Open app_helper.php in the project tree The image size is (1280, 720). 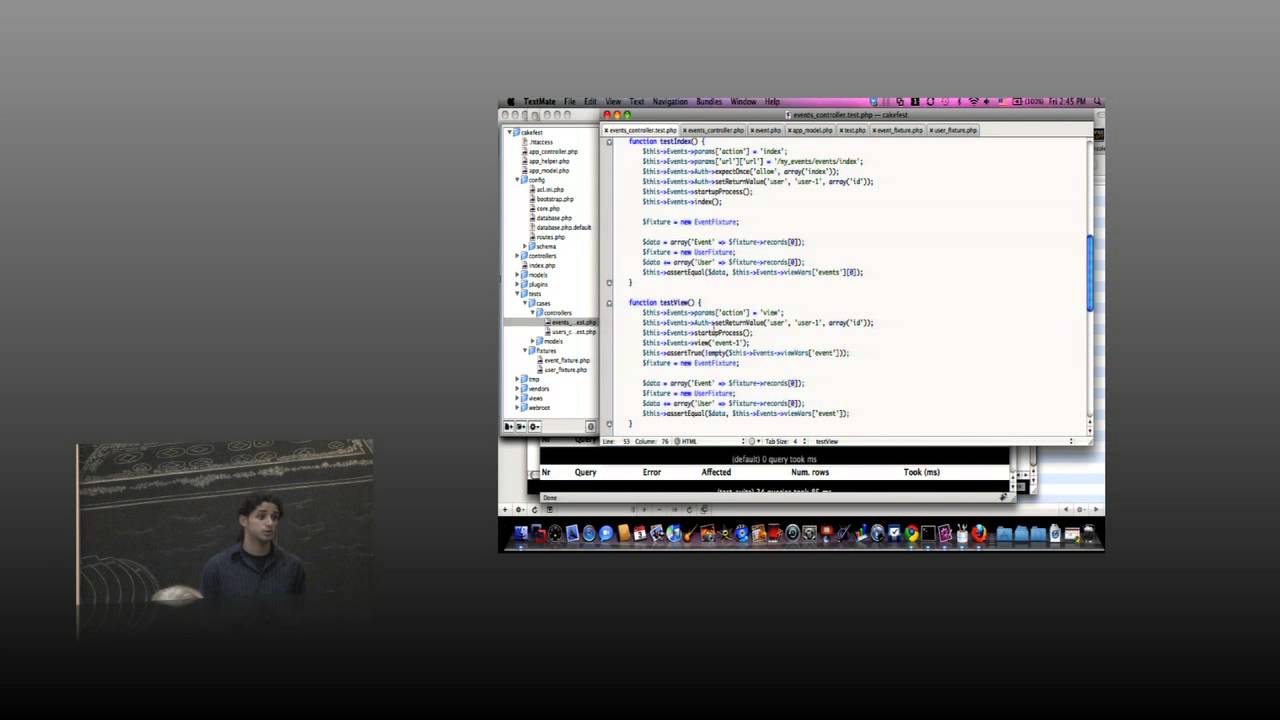coord(548,161)
